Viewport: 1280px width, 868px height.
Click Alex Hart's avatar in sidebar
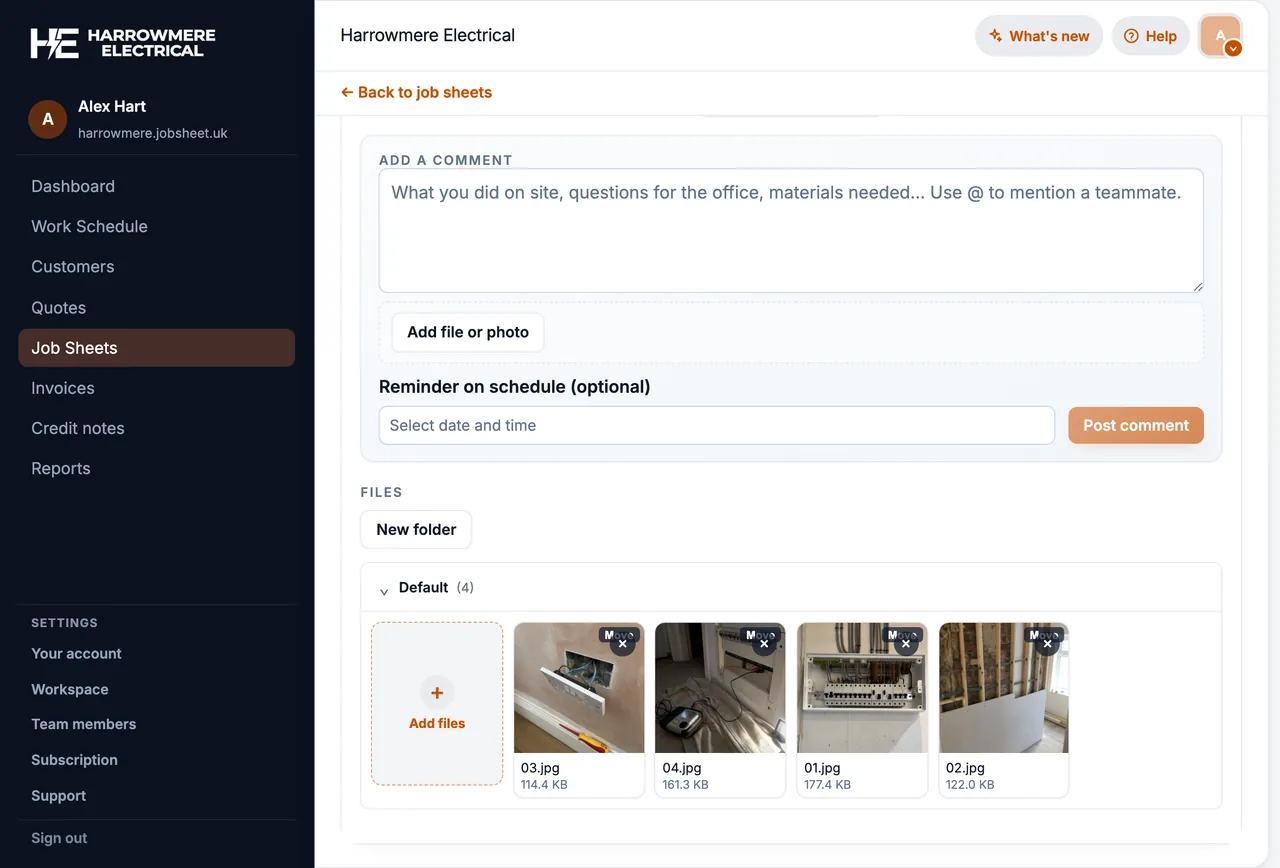(x=47, y=119)
